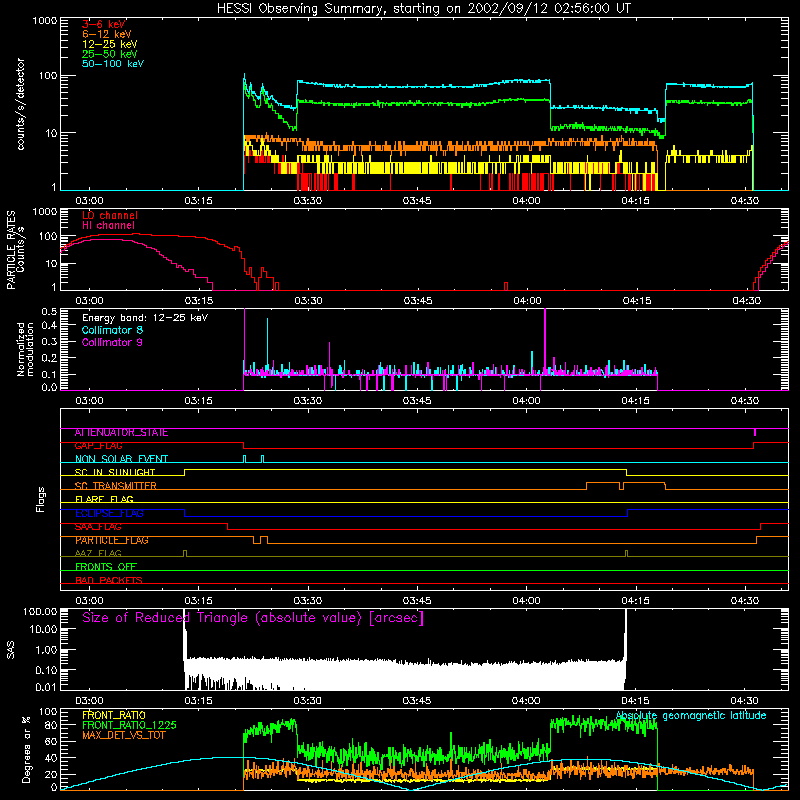Click the orange MAX_DET_VS_TOT legend entry

coord(123,735)
